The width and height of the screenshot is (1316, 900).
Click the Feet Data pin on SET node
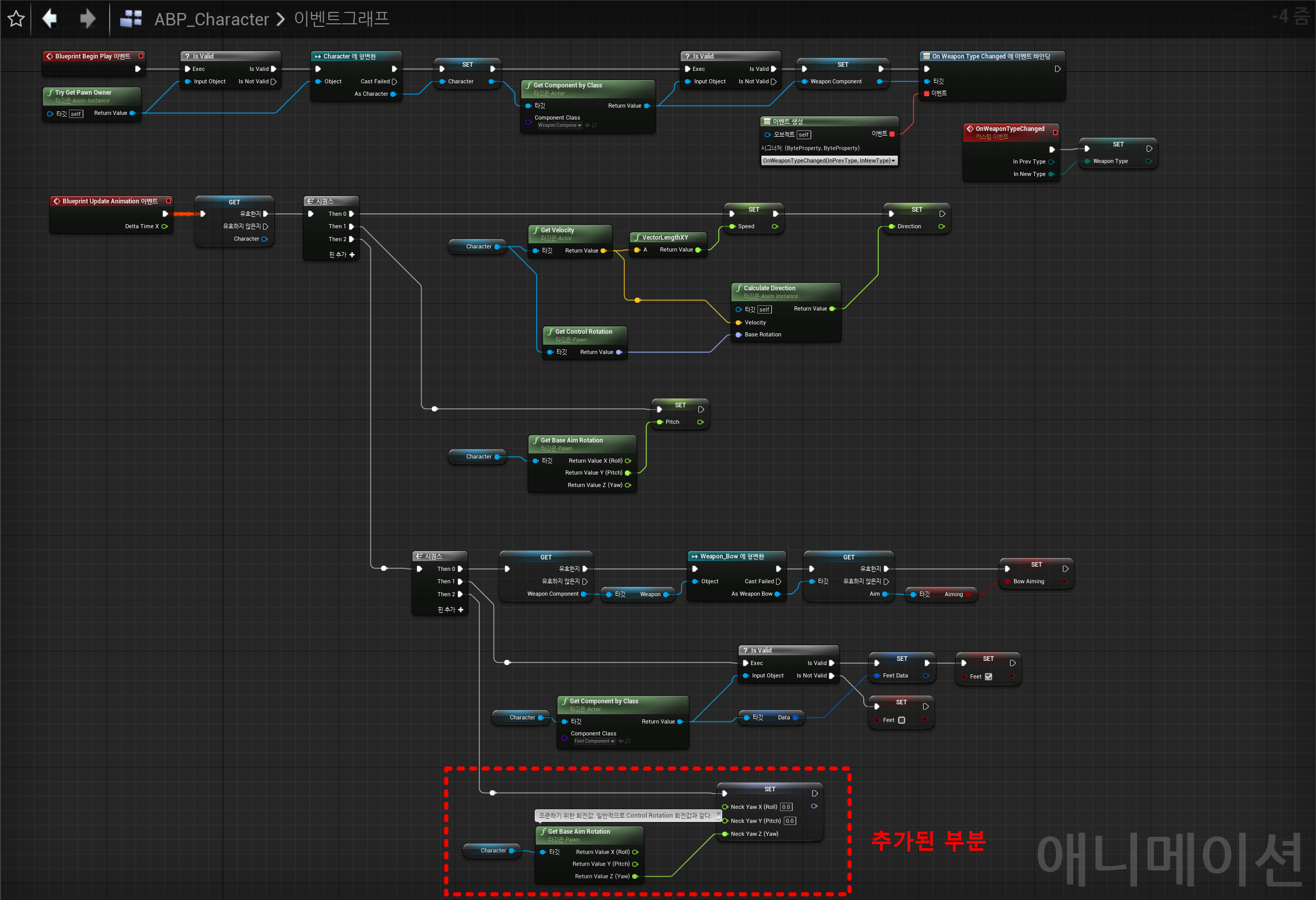[878, 676]
